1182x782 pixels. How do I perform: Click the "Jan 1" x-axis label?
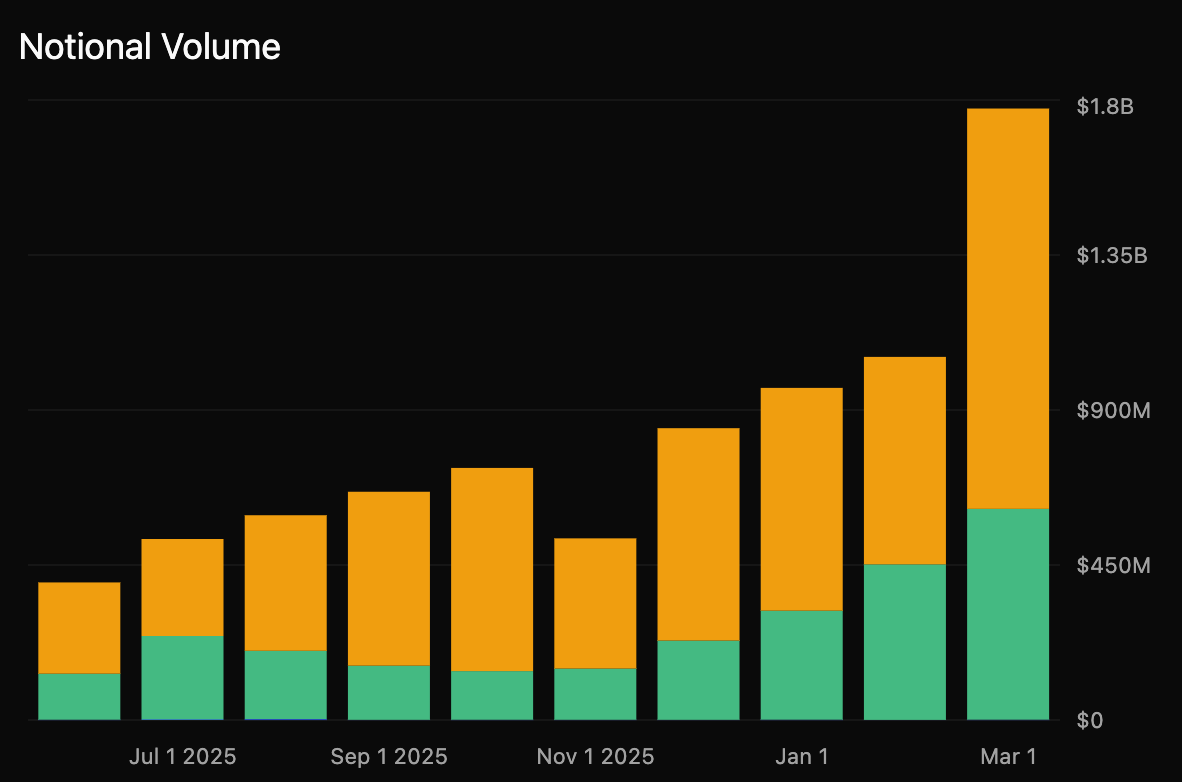point(801,755)
